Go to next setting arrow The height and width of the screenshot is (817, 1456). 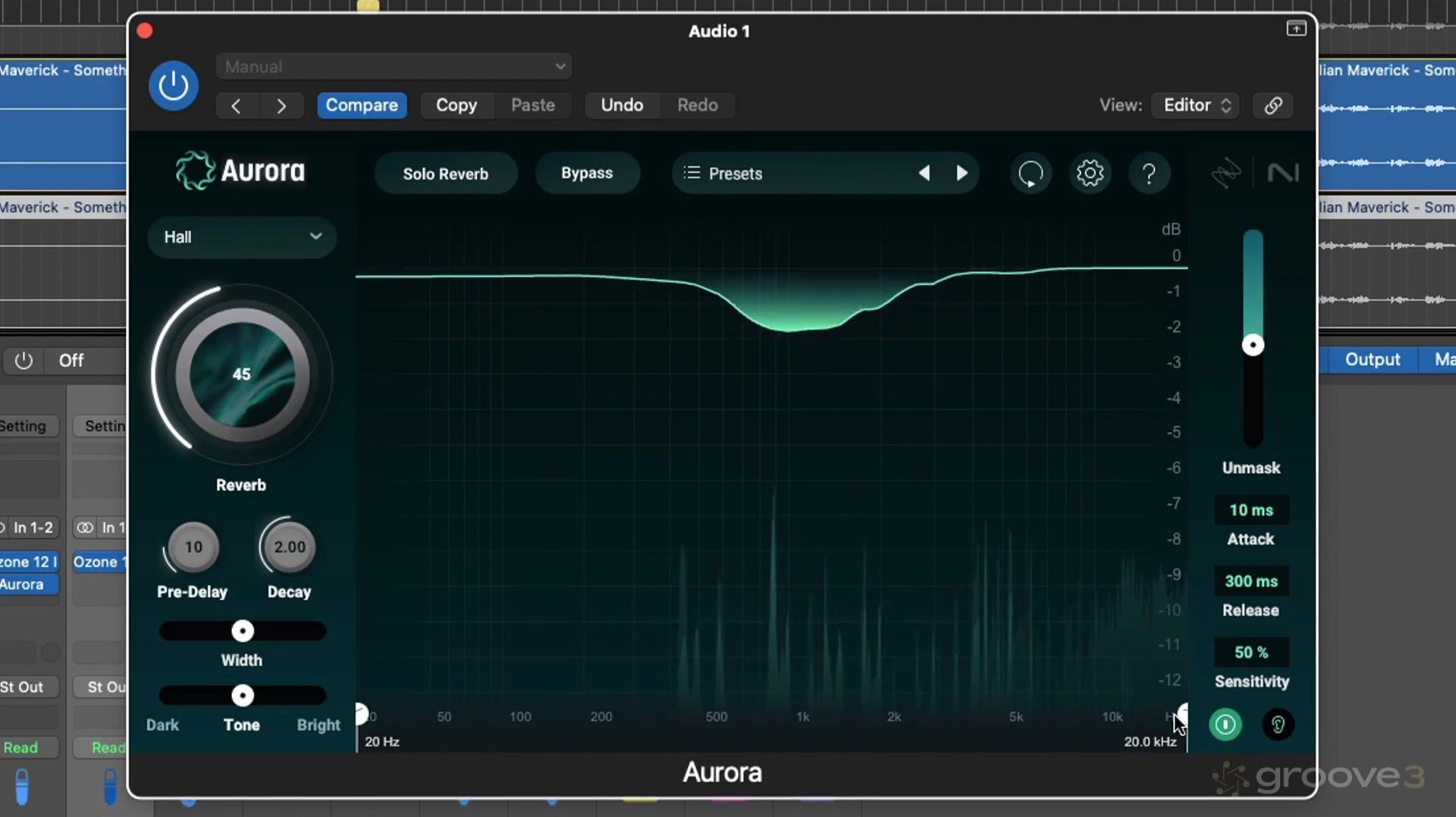[x=281, y=105]
